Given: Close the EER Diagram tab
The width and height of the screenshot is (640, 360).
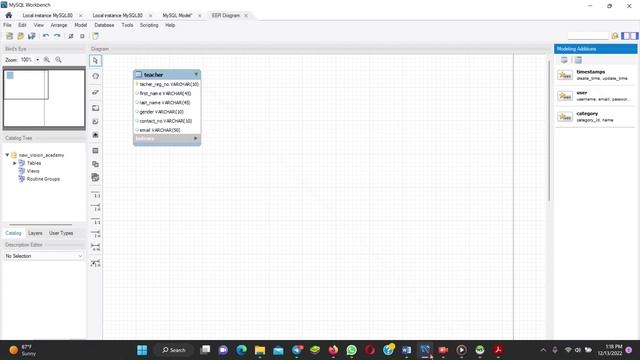Looking at the screenshot, I should pos(246,15).
